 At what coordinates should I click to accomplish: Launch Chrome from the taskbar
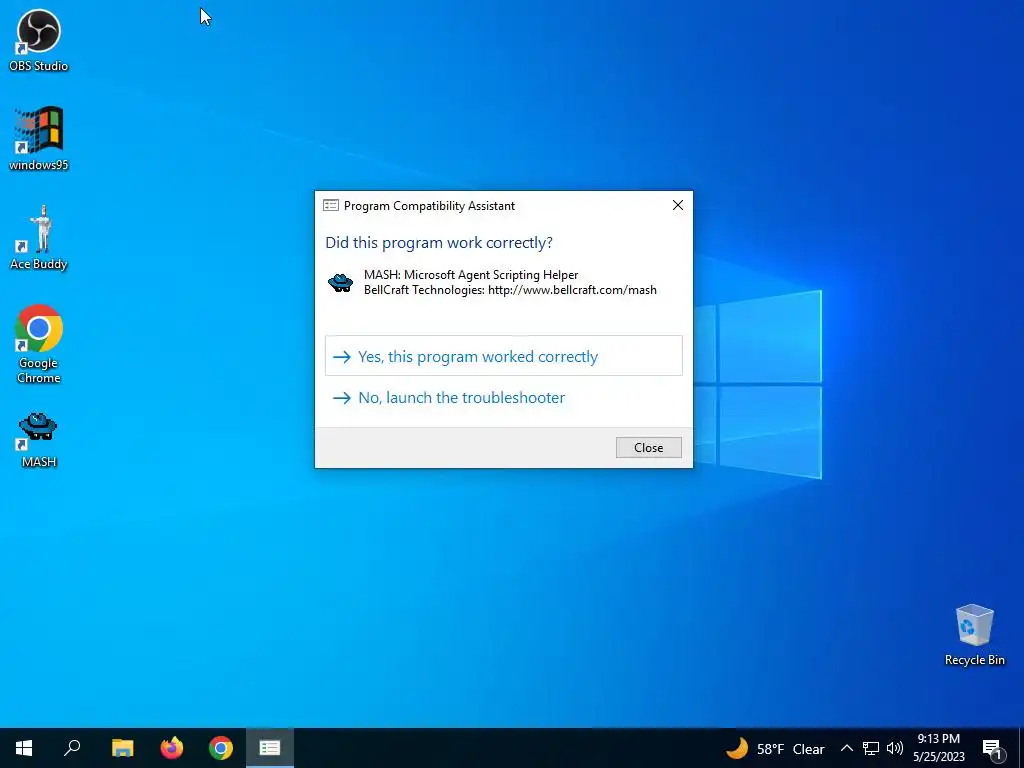[221, 748]
